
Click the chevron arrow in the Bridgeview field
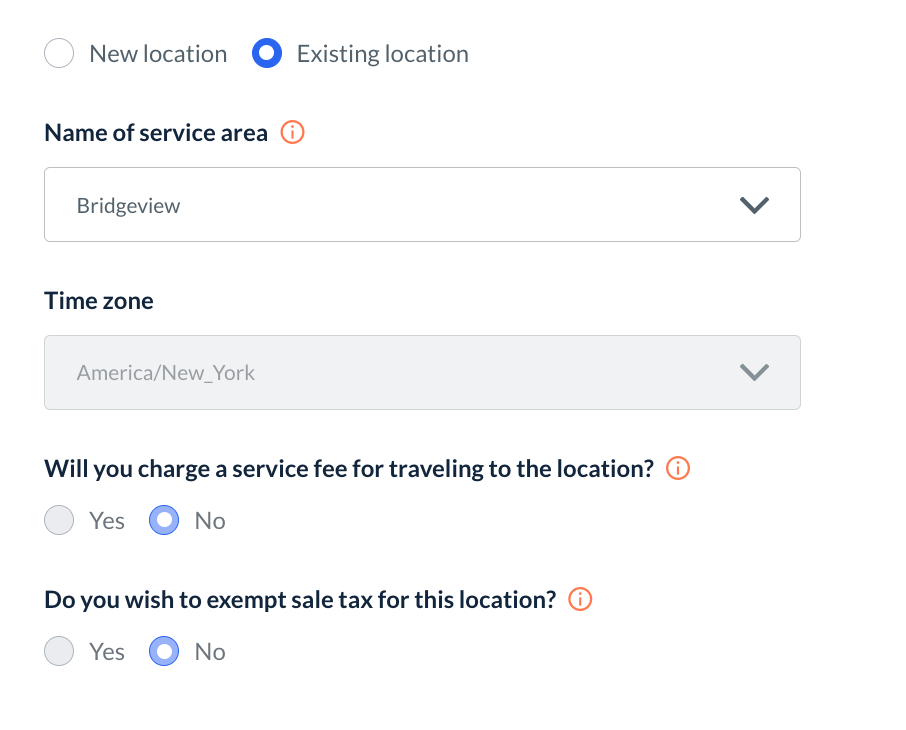point(753,205)
